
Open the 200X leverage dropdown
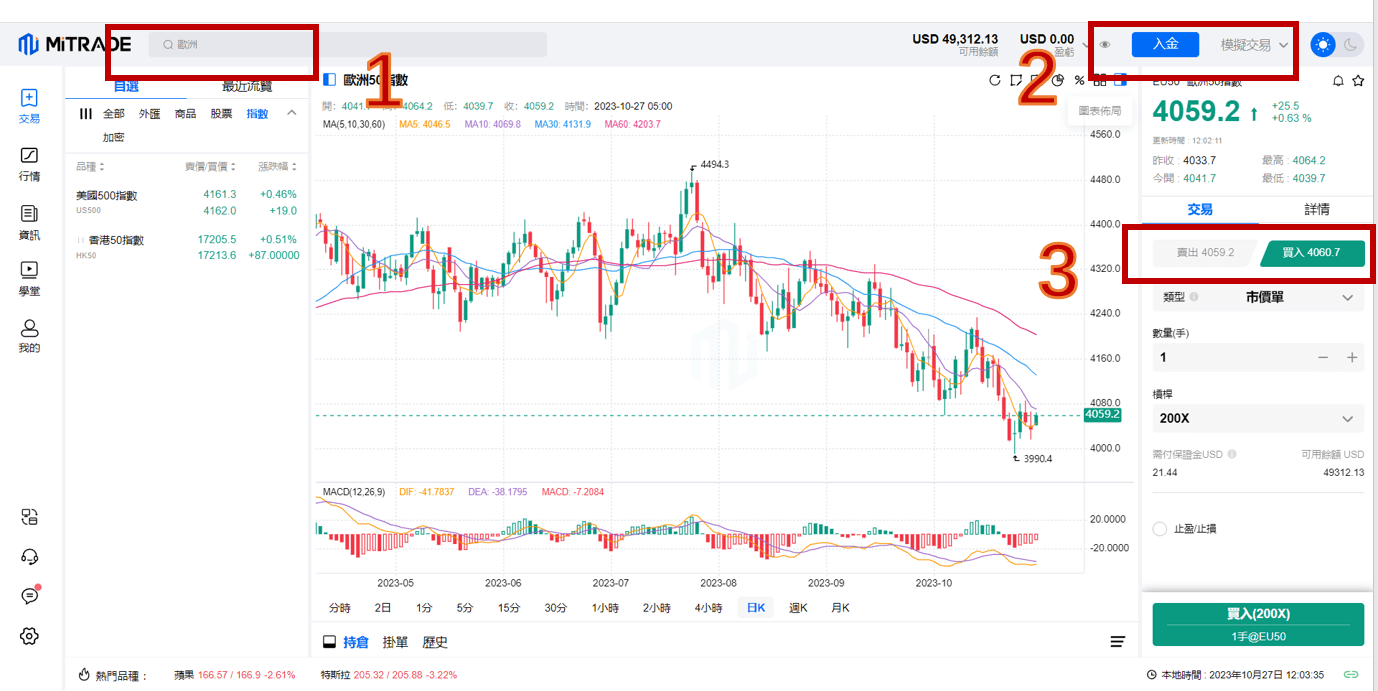coord(1258,419)
